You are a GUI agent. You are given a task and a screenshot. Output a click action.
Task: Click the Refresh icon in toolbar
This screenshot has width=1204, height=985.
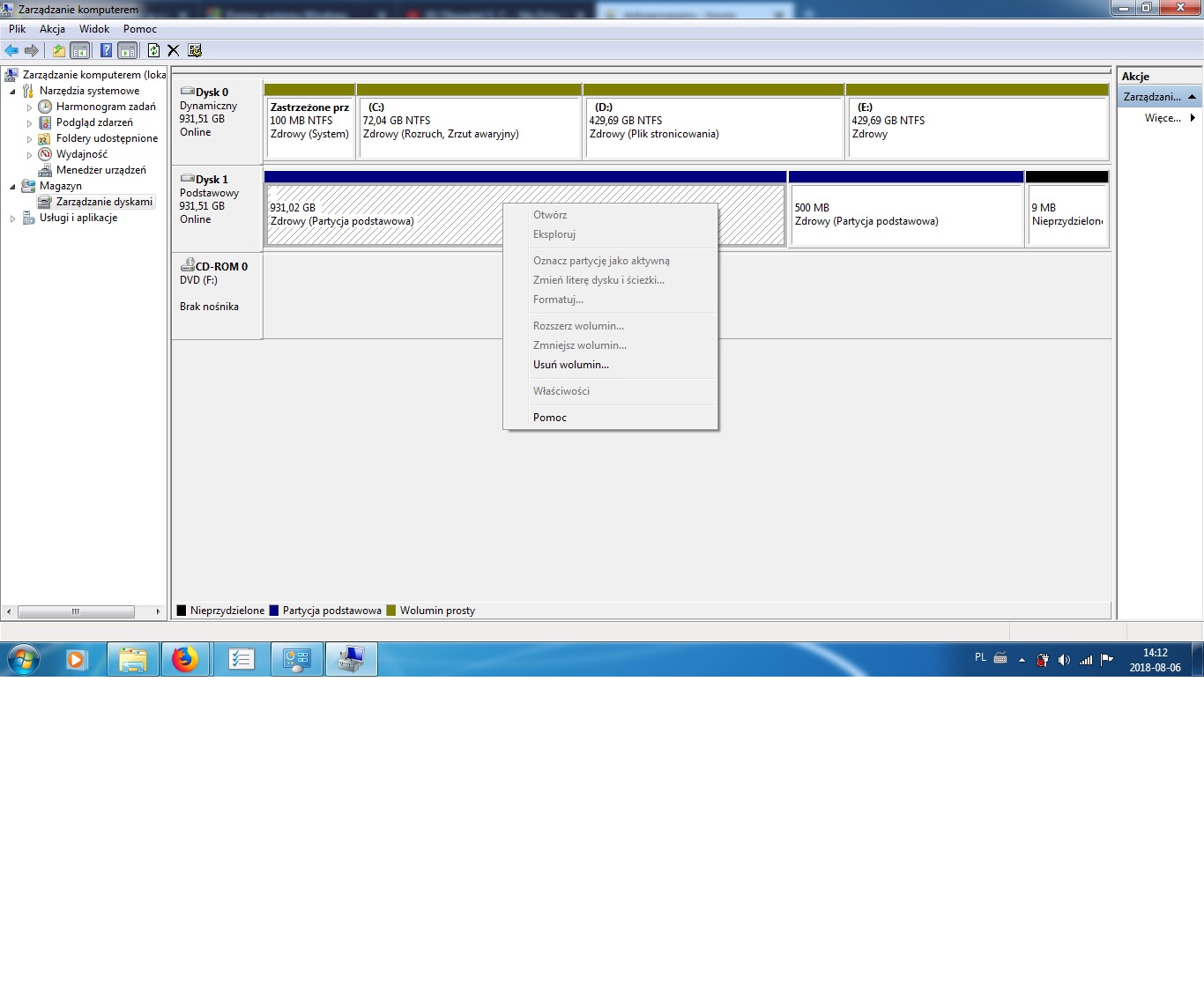coord(153,50)
